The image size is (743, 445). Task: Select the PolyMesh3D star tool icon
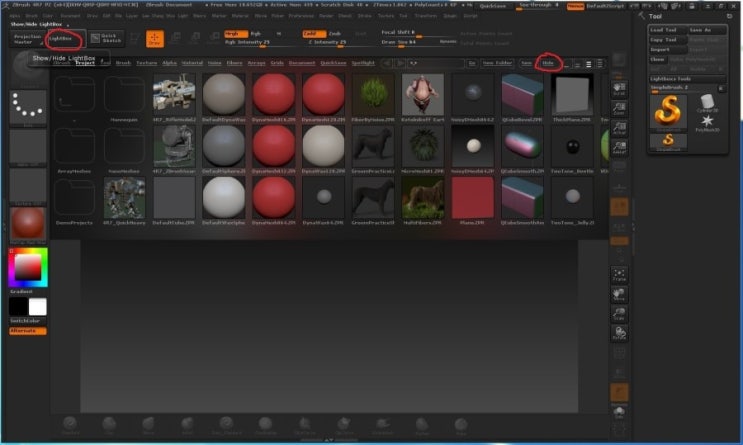click(707, 122)
